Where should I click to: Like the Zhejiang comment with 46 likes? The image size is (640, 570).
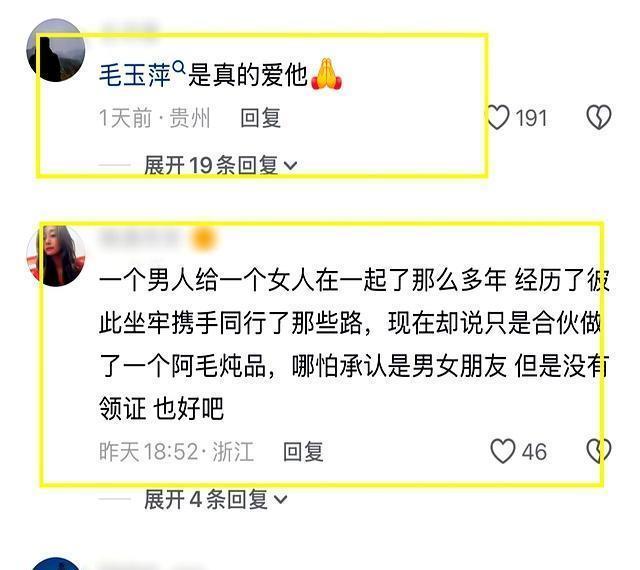tap(502, 451)
